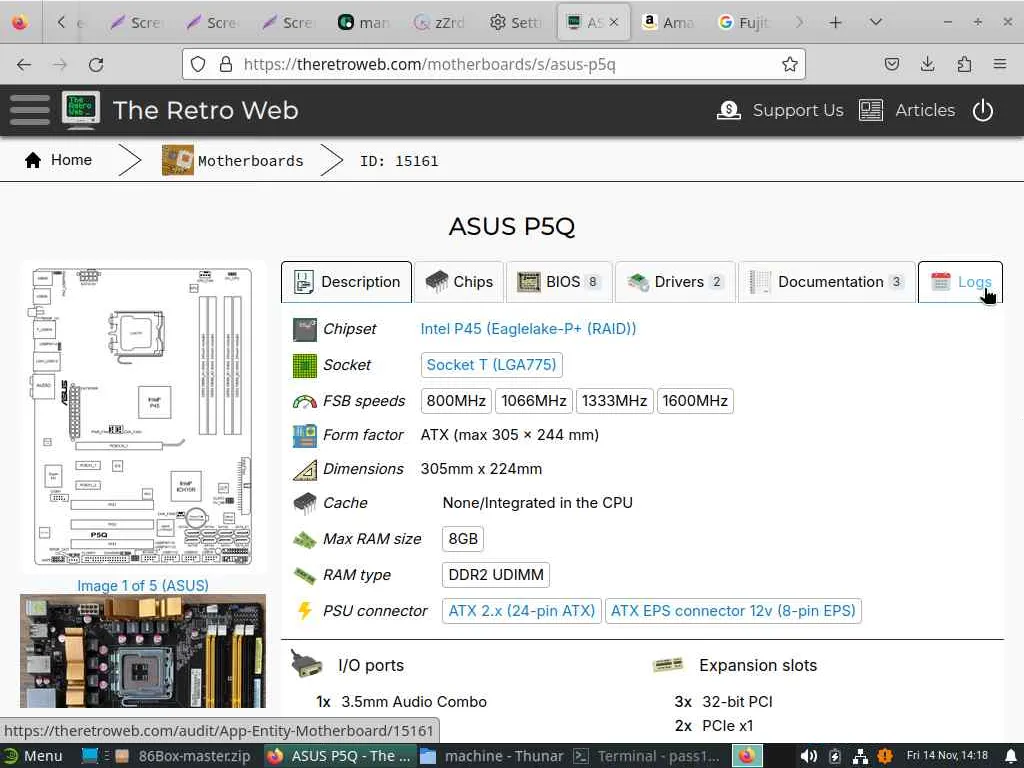Click the power login icon in header
This screenshot has height=768, width=1024.
tap(982, 110)
